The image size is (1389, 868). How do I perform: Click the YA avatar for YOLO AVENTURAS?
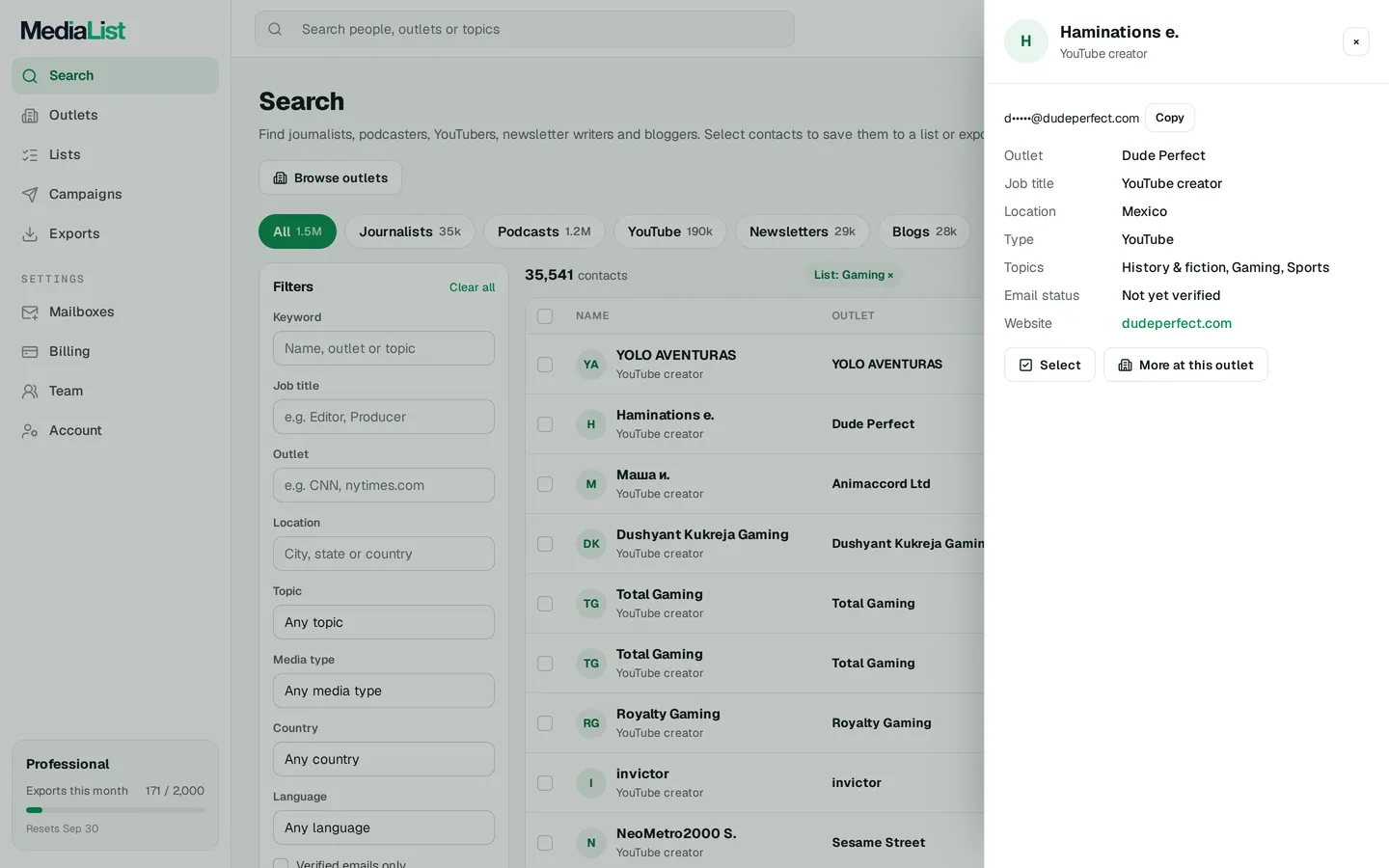pyautogui.click(x=591, y=365)
